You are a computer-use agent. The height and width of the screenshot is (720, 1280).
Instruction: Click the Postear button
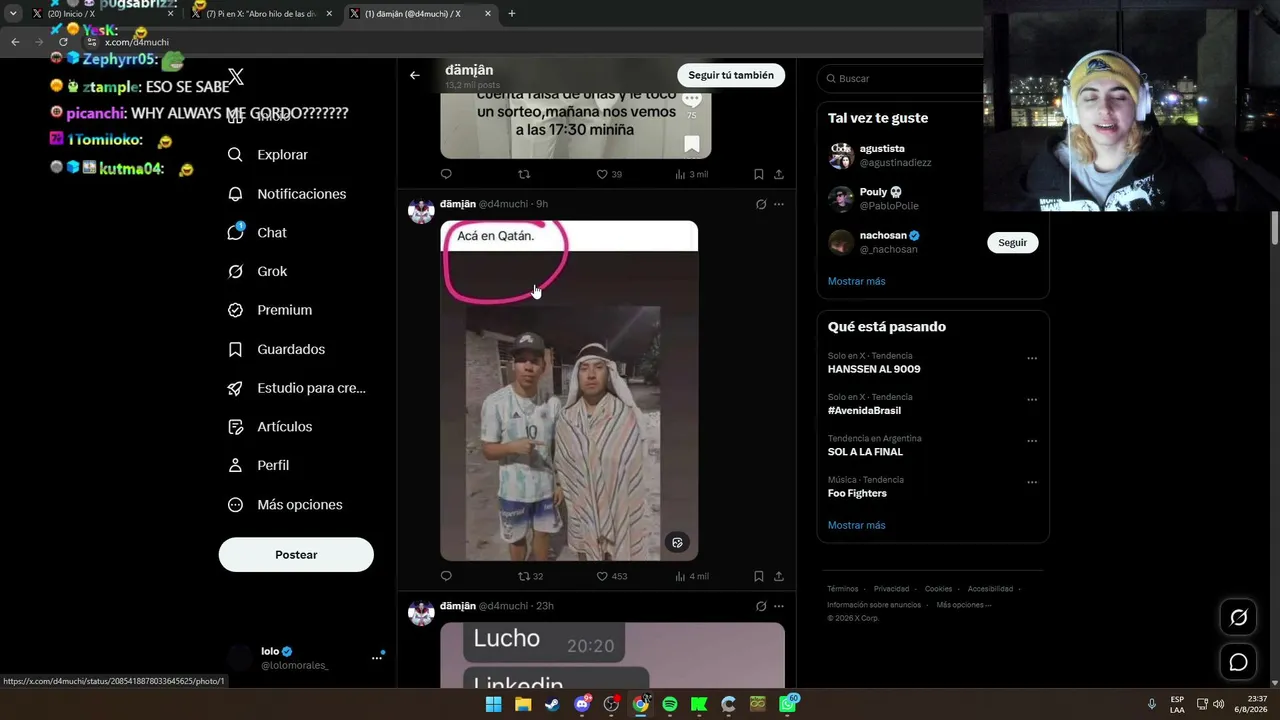(x=296, y=555)
